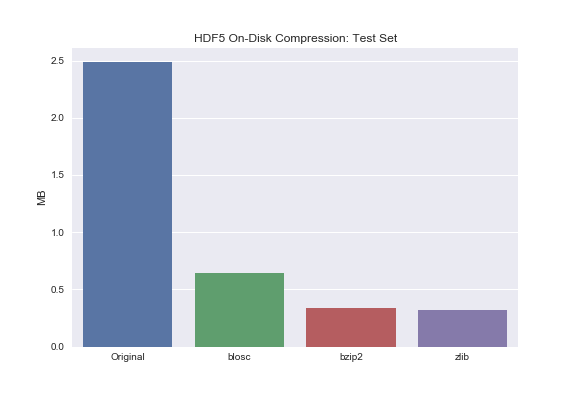
Task: Click the blosc x-axis label
Action: (x=239, y=357)
